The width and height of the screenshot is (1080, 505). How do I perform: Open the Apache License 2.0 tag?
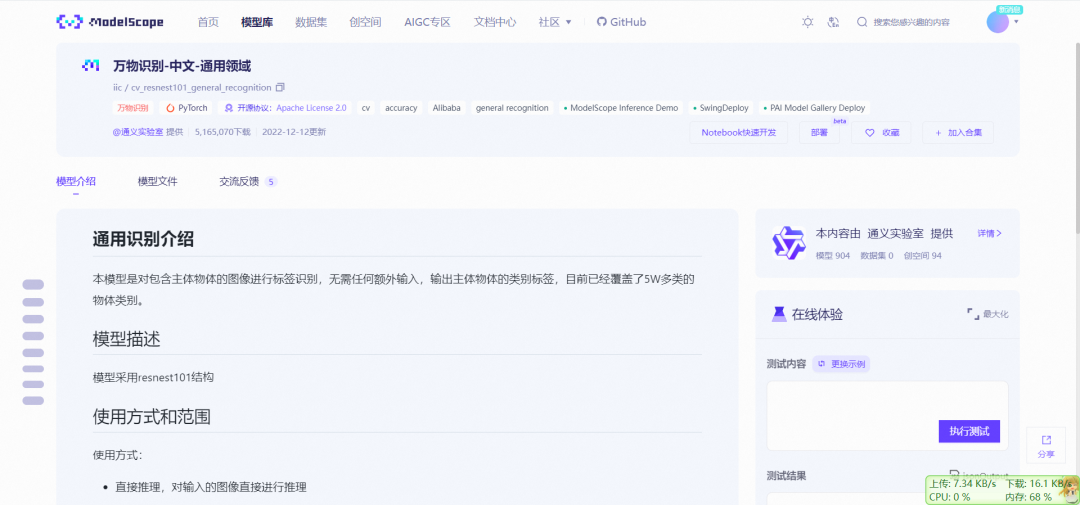[285, 108]
